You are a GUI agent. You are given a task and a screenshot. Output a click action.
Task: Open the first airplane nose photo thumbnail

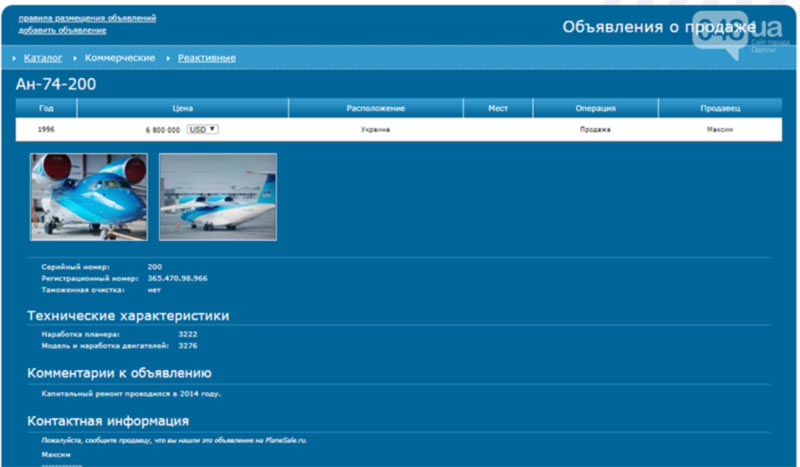pyautogui.click(x=89, y=197)
